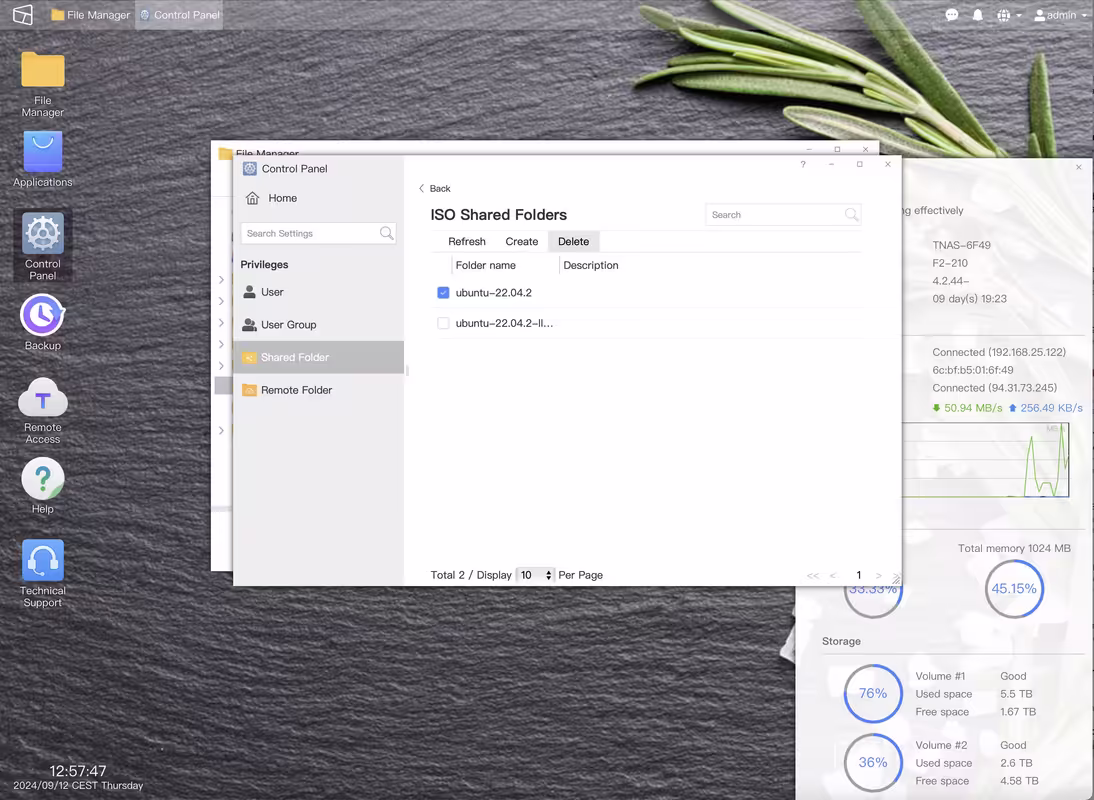
Task: Sort by Folder name column header
Action: point(486,265)
